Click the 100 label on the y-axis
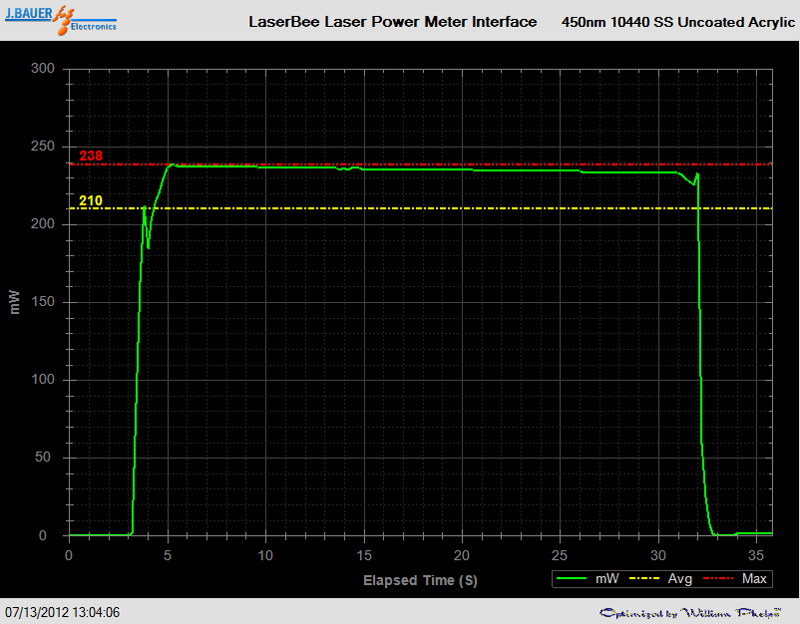 point(43,379)
